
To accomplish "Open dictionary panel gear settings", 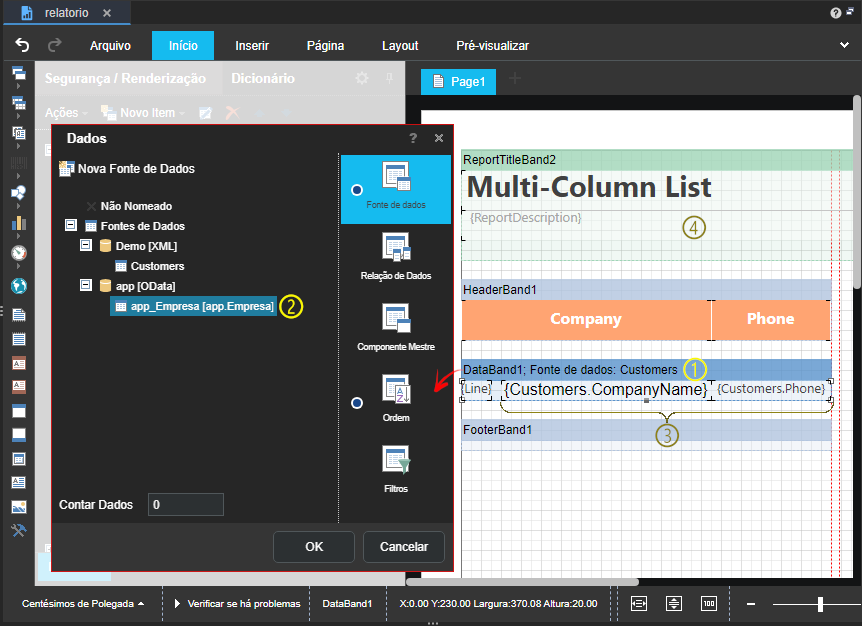I will pos(362,78).
